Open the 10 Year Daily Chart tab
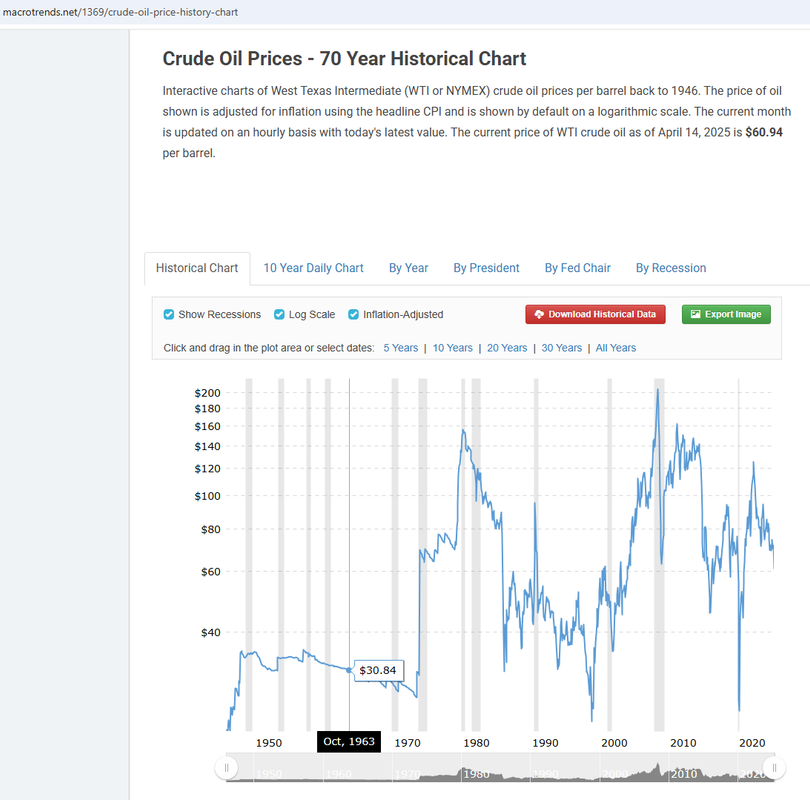This screenshot has width=810, height=800. click(313, 268)
